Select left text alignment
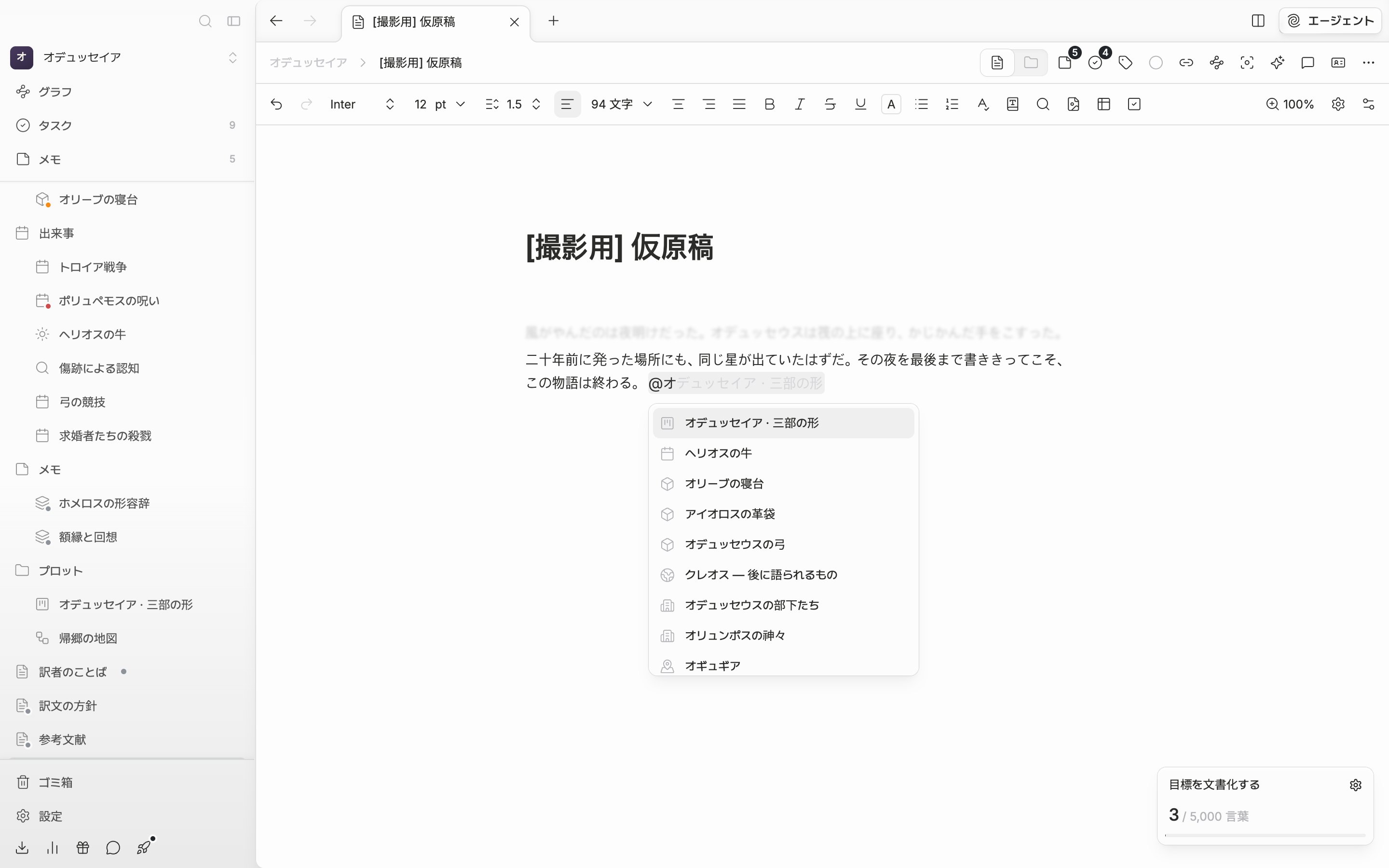 (567, 104)
